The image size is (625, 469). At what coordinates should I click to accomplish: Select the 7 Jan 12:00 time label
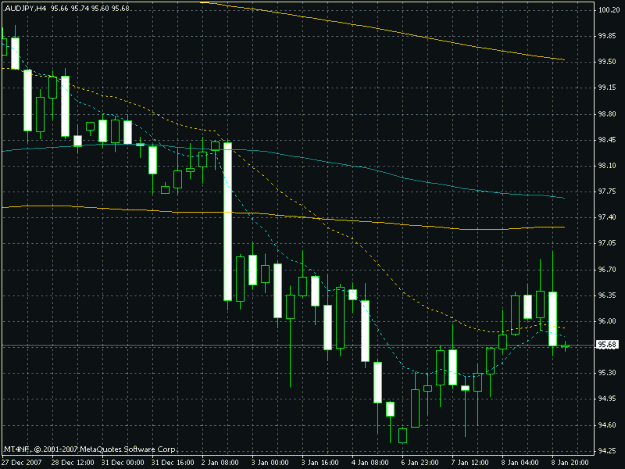(x=470, y=463)
